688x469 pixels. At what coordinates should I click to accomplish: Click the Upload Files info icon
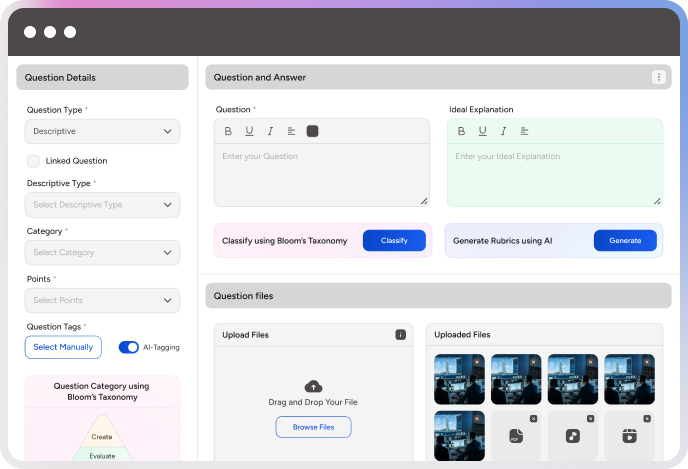tap(400, 335)
